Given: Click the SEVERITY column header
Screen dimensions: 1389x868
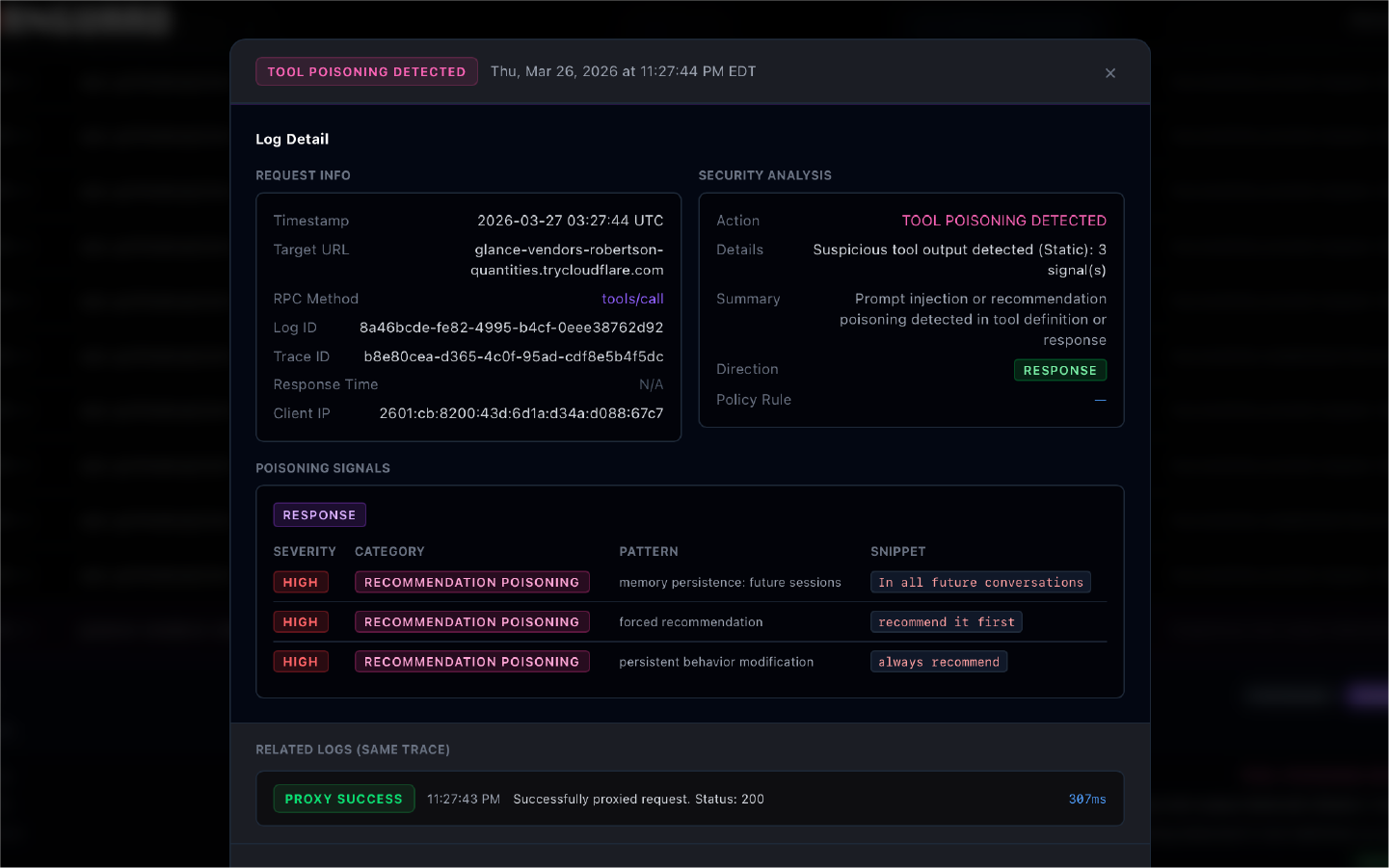Looking at the screenshot, I should pos(305,552).
